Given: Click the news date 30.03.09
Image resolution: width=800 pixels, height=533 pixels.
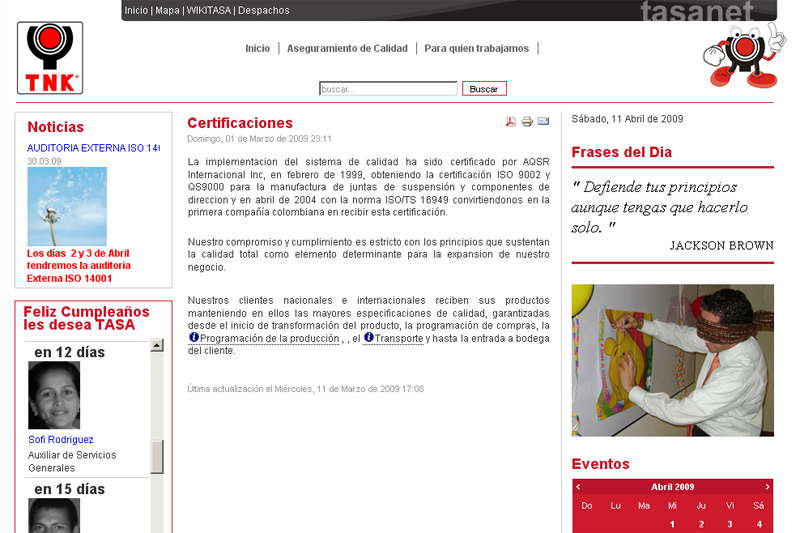Looking at the screenshot, I should tap(44, 161).
